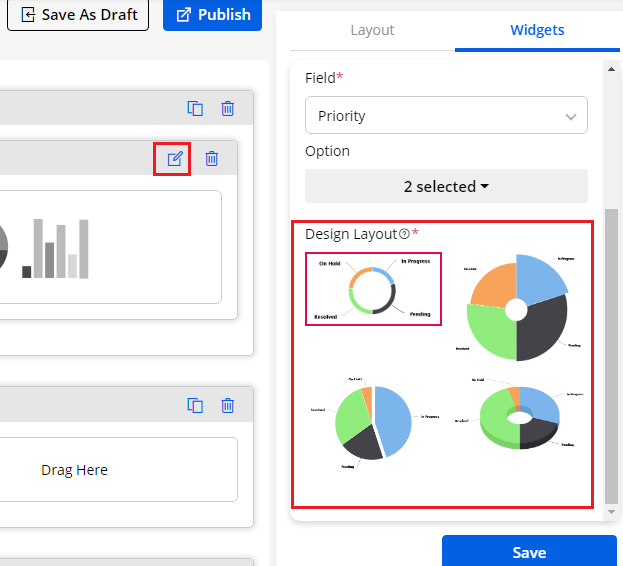The height and width of the screenshot is (566, 623).
Task: Delete the widget next to the edit icon
Action: pyautogui.click(x=212, y=158)
